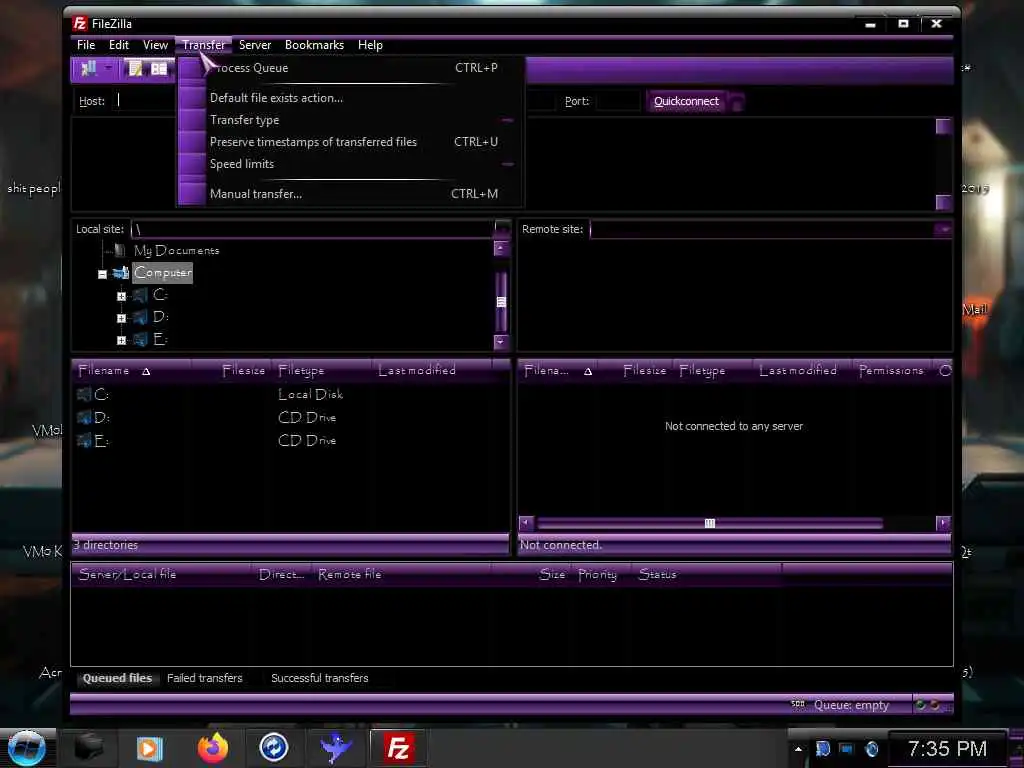
Task: Switch to the Queued files tab
Action: 118,679
